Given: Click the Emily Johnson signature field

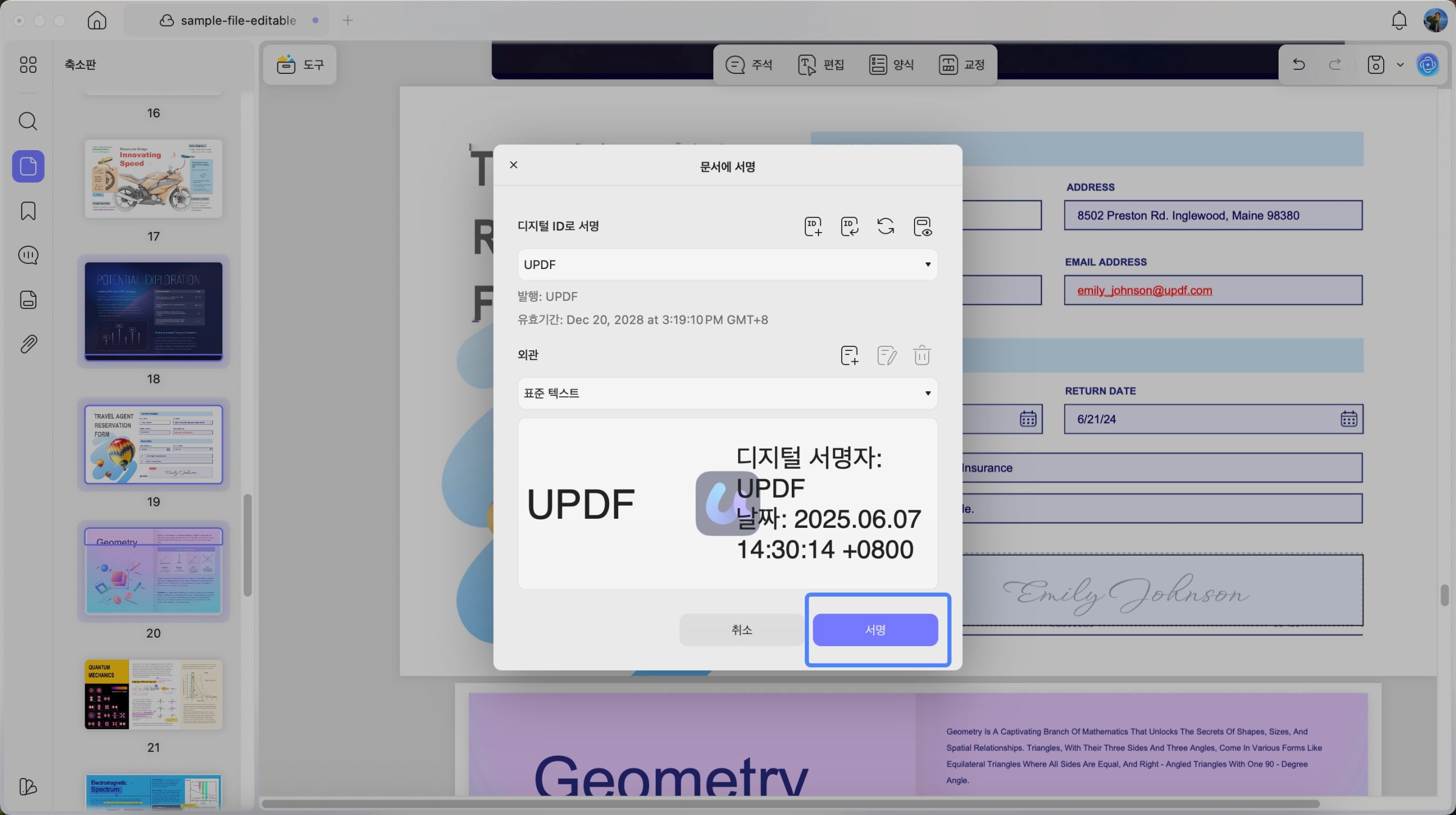Looking at the screenshot, I should [1163, 590].
